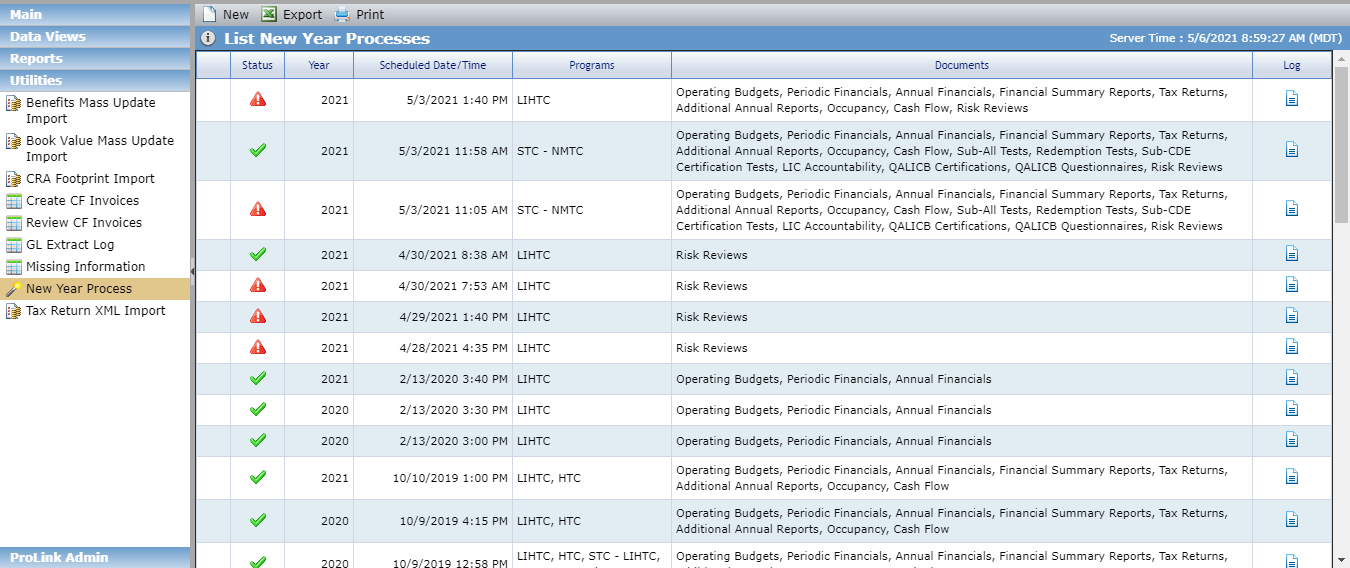Expand the Data Views section
1350x568 pixels.
[95, 36]
